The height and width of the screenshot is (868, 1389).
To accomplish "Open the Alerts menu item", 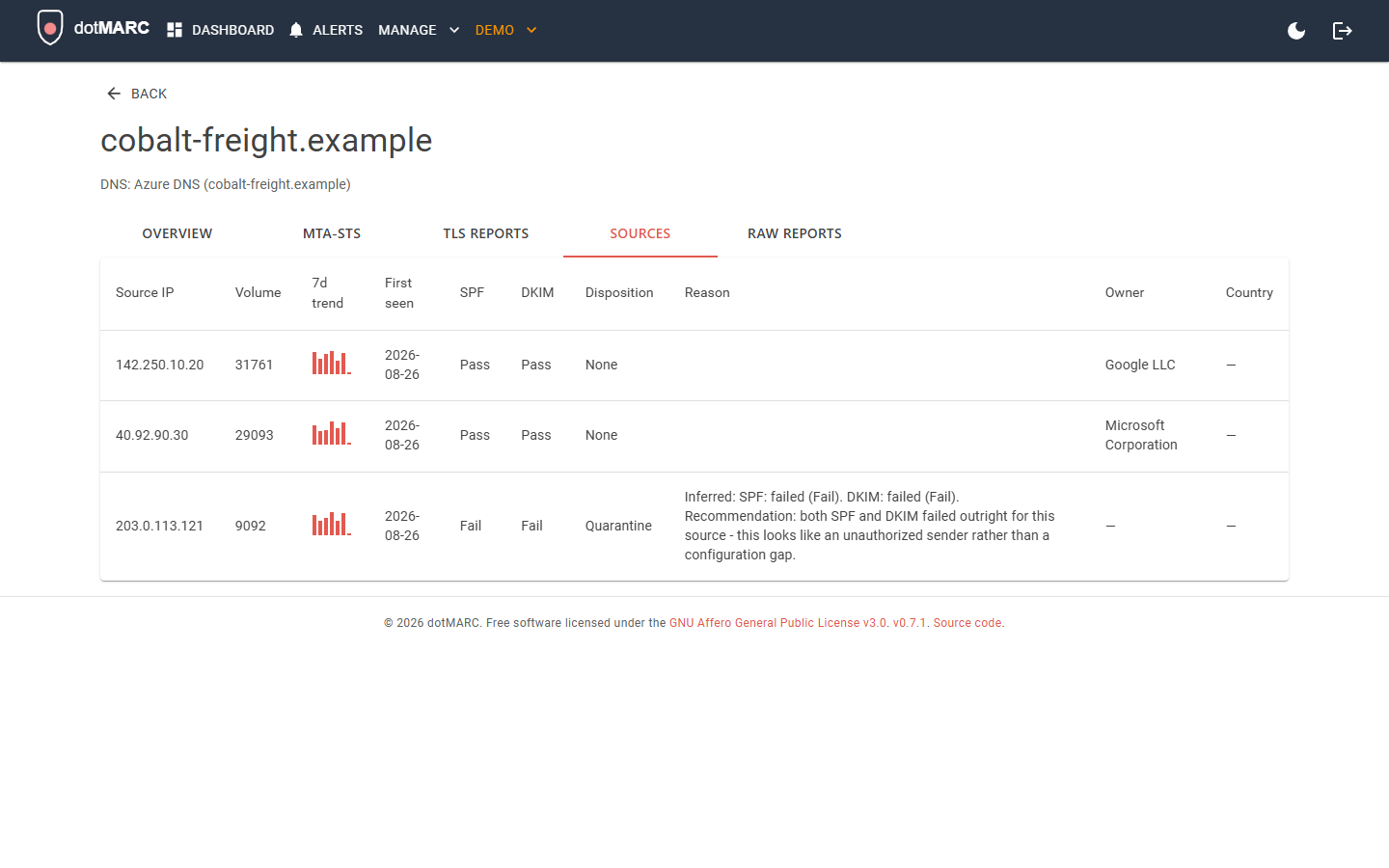I will (326, 30).
